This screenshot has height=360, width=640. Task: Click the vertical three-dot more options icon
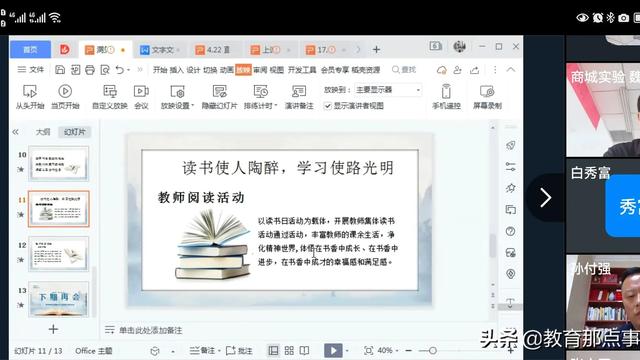[495, 70]
